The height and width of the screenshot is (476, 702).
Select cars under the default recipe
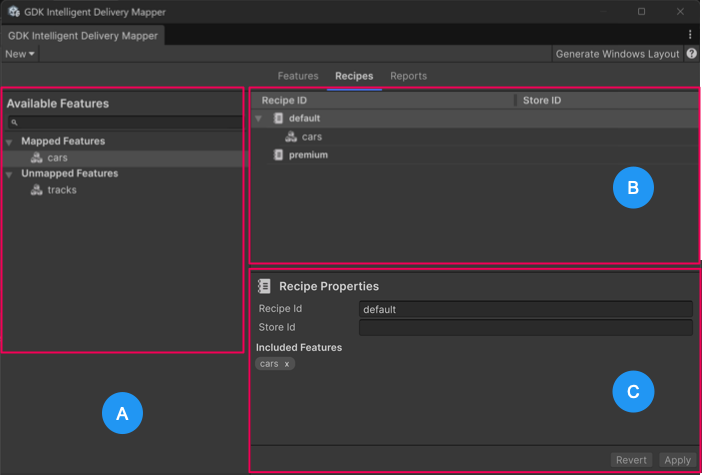point(475,137)
